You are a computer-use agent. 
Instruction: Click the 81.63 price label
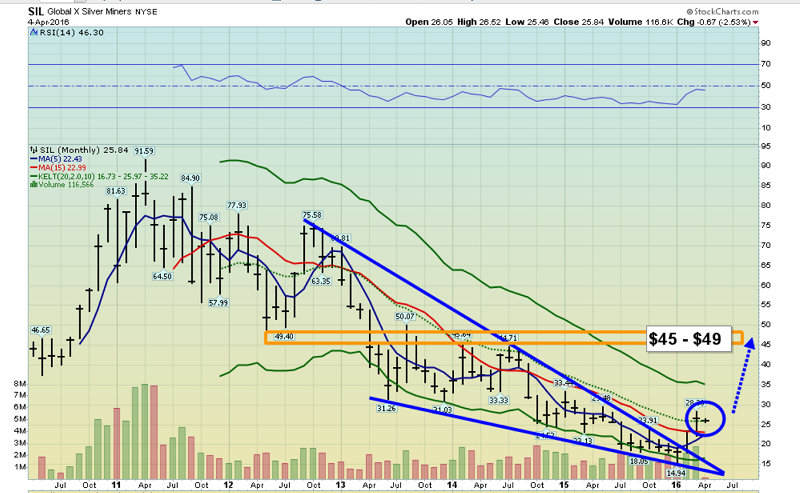[x=116, y=191]
